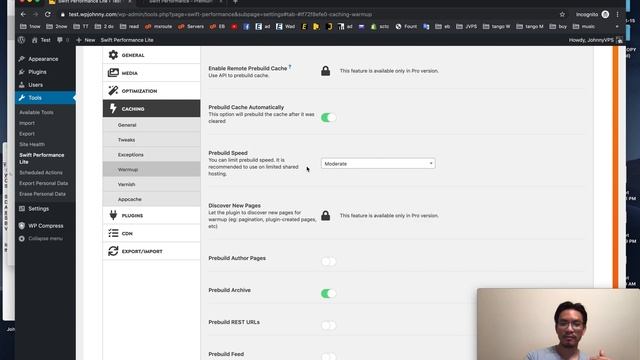Open the 'buy' bookmark folder
This screenshot has height=360, width=640.
(558, 27)
